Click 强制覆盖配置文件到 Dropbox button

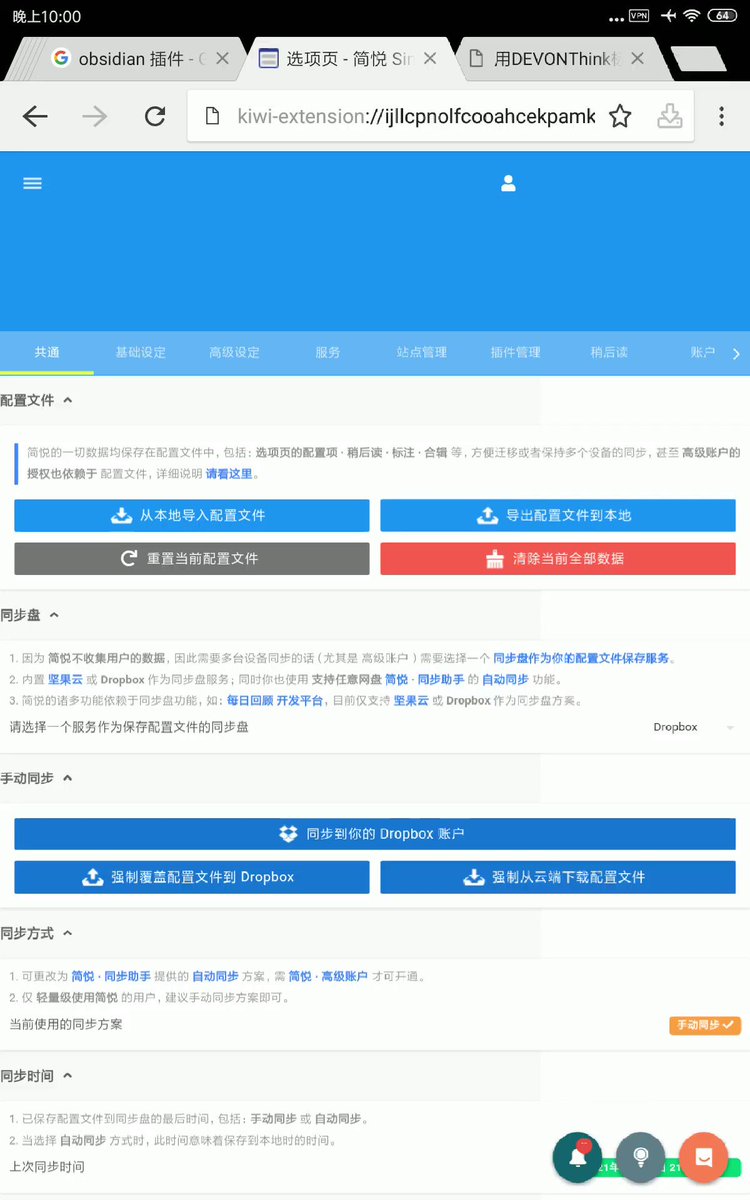pos(192,877)
